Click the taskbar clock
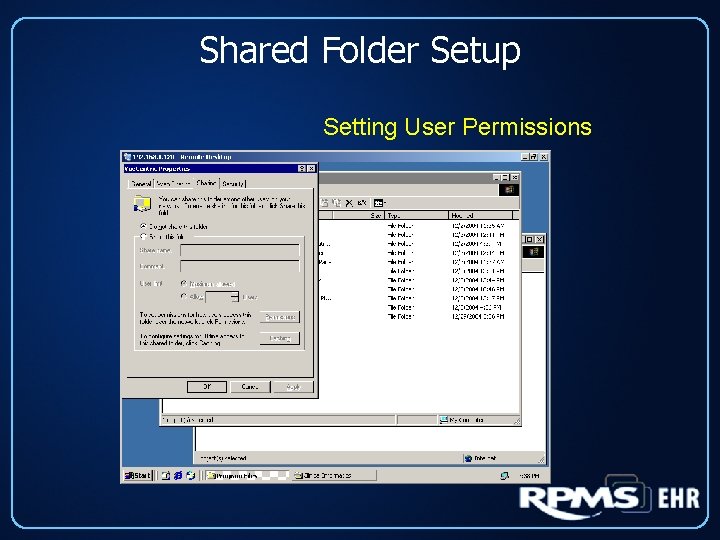Screen dimensions: 720x540 [529, 476]
